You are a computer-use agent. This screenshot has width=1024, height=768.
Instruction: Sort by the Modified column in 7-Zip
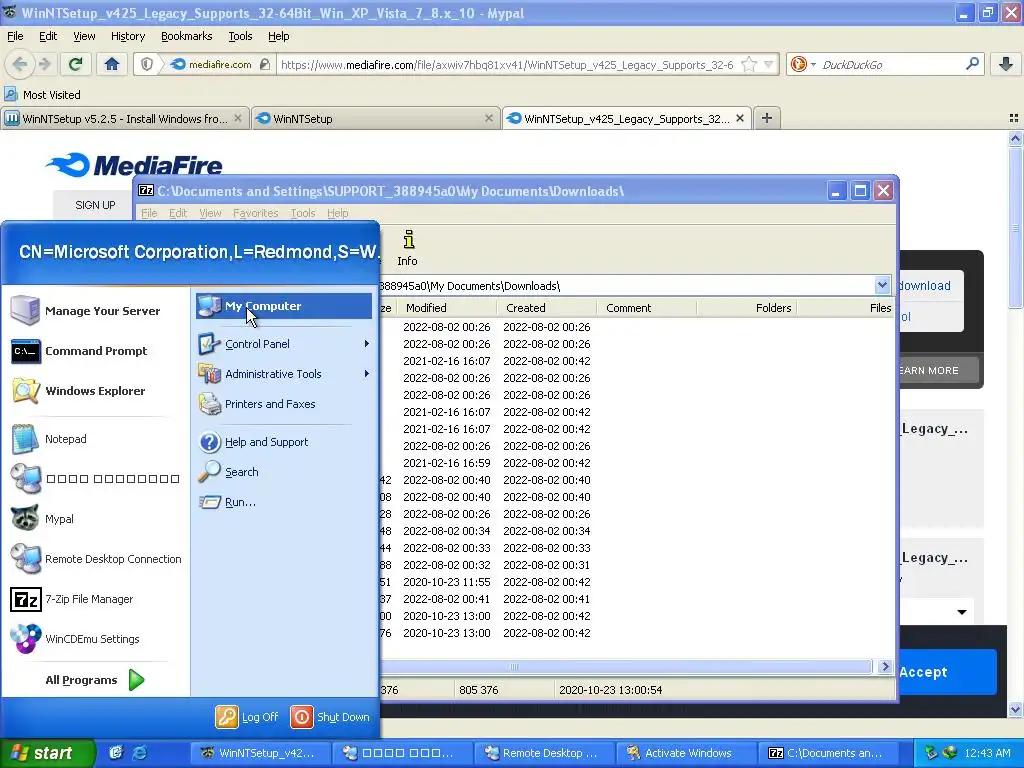coord(445,308)
